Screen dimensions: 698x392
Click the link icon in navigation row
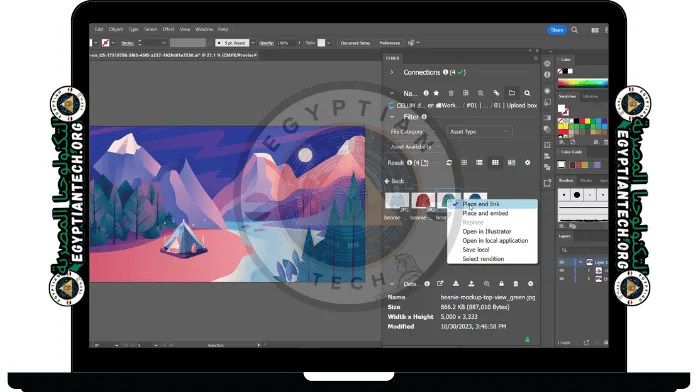[x=496, y=93]
